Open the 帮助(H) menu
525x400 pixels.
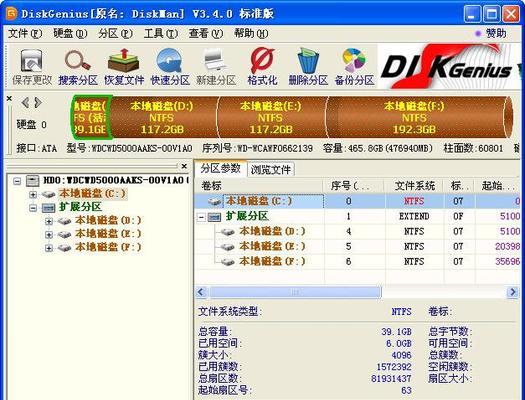[x=251, y=33]
